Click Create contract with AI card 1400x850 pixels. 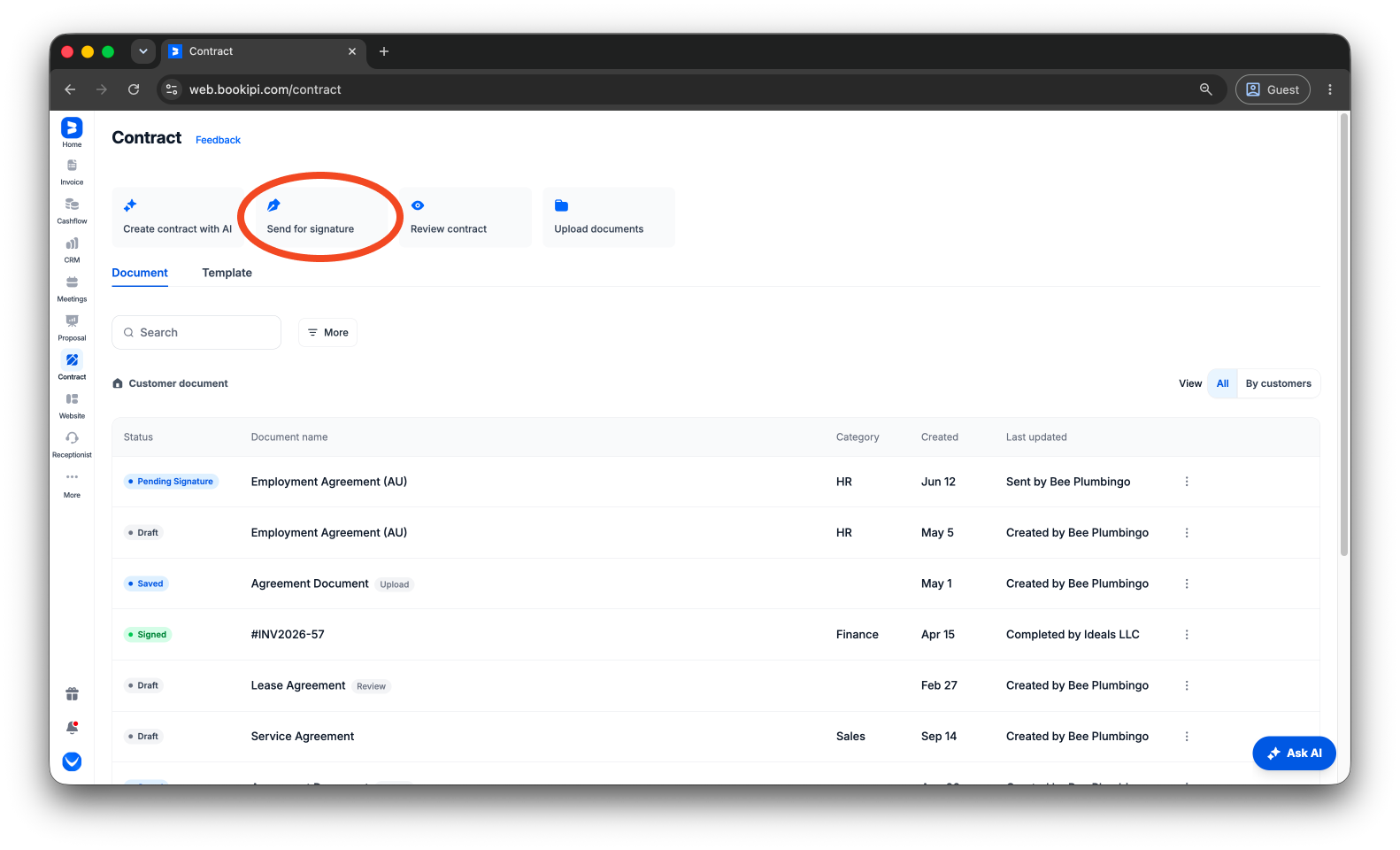pos(177,217)
